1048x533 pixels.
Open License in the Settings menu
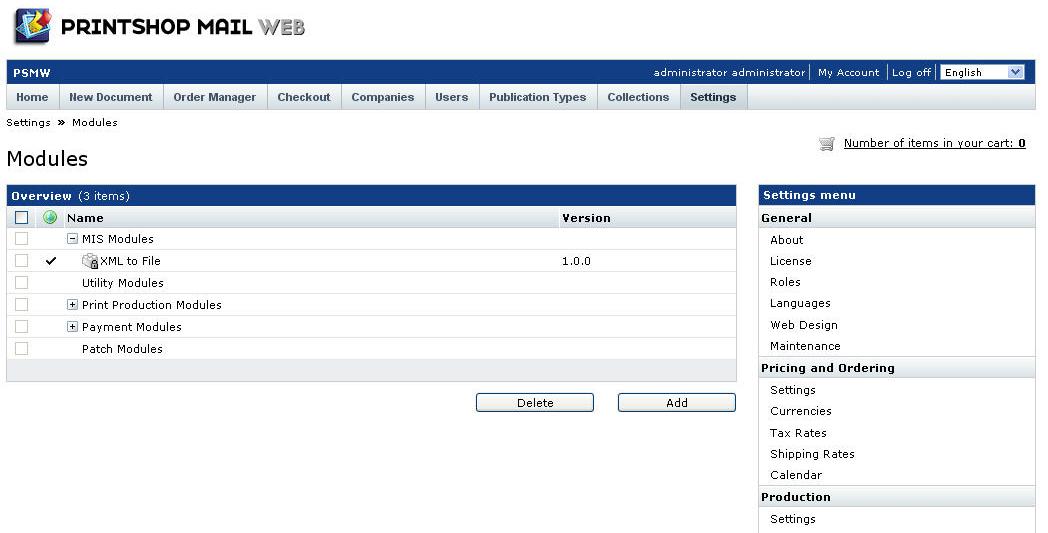pos(791,261)
